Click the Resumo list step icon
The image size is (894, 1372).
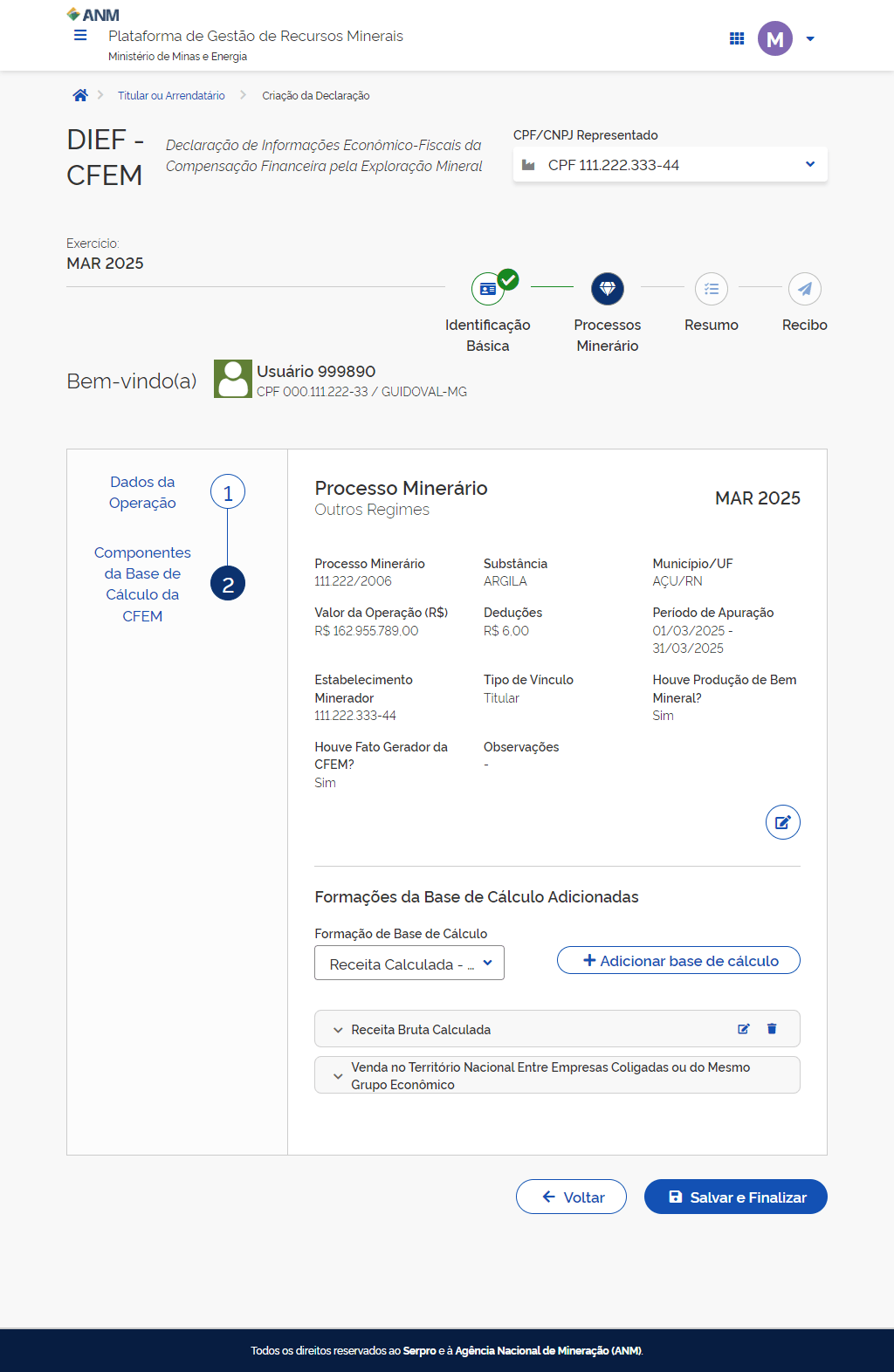(x=711, y=289)
